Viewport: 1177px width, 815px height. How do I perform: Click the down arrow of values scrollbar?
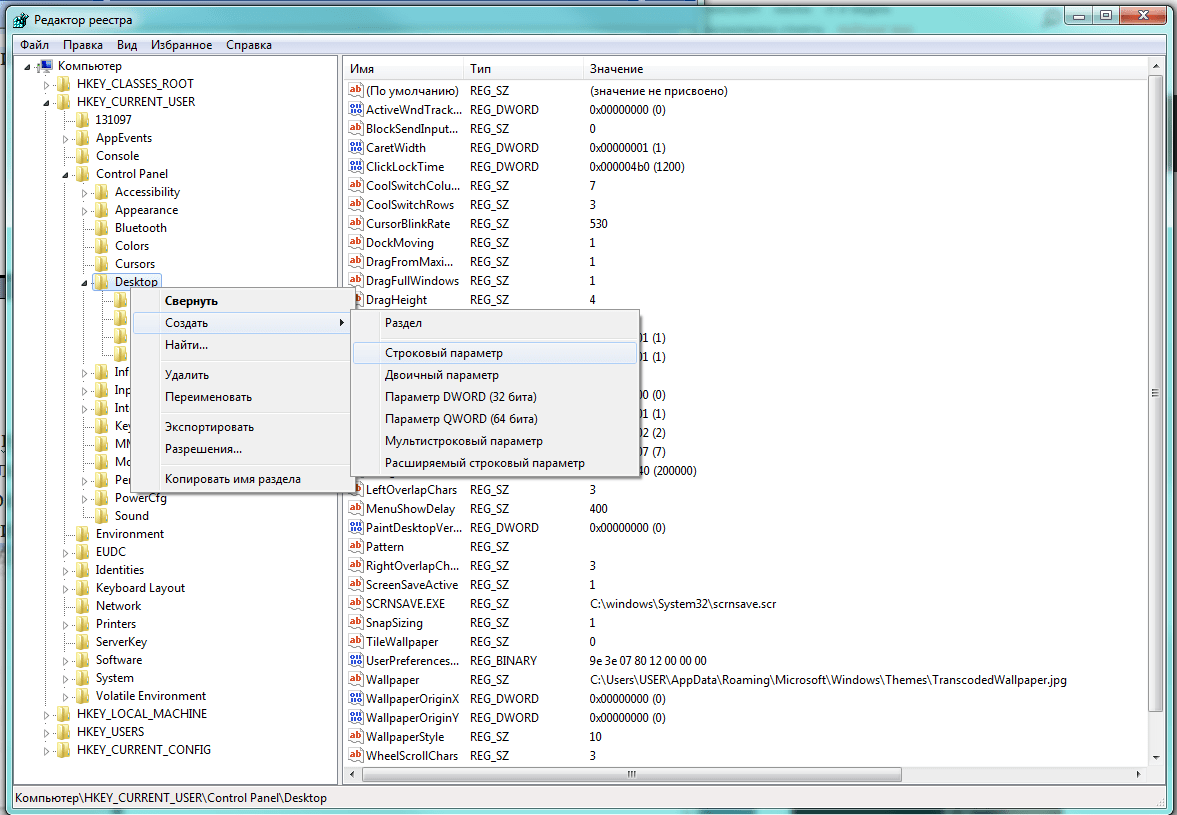pos(1156,759)
